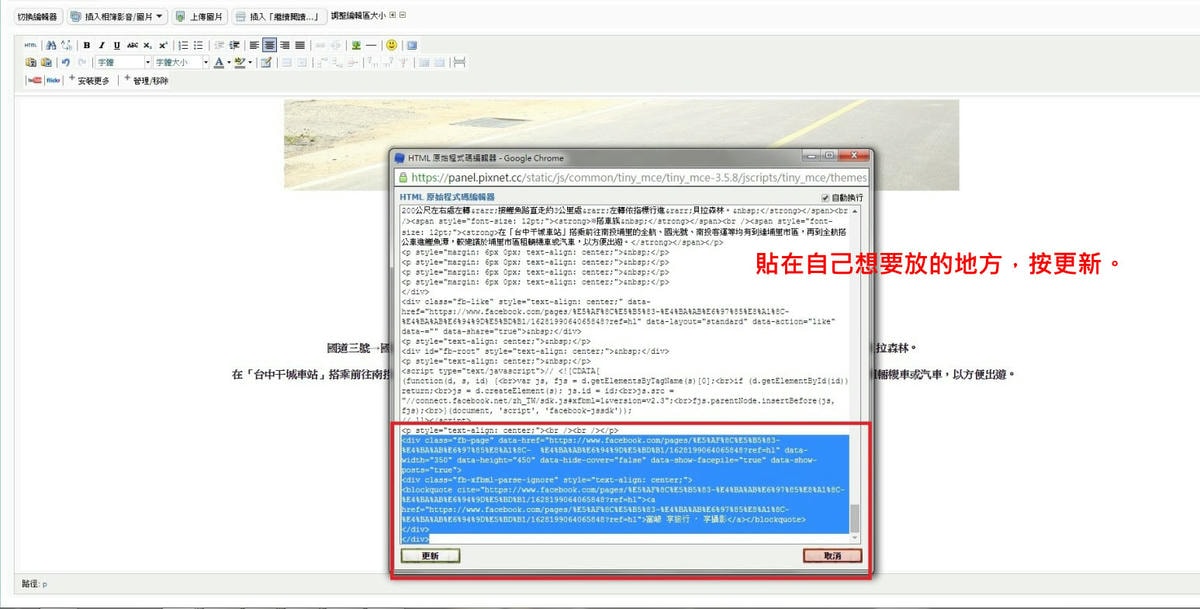Viewport: 1200px width, 609px height.
Task: Click the insert media icon after the smiley
Action: 412,45
